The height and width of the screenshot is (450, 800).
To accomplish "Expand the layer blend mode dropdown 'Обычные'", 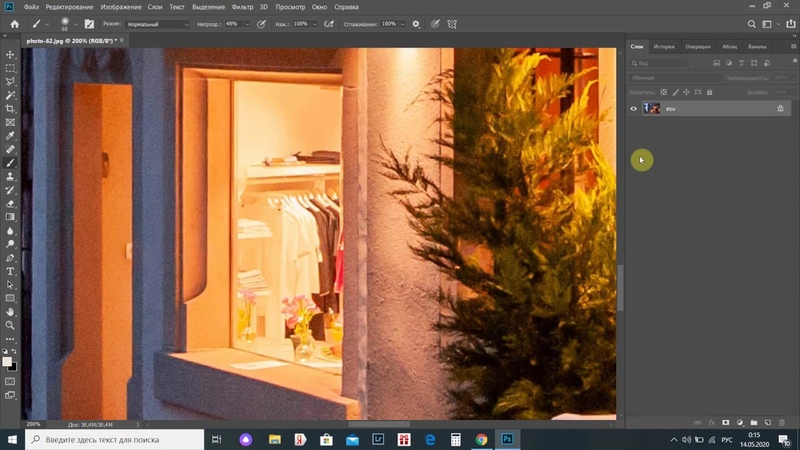I will pyautogui.click(x=675, y=77).
